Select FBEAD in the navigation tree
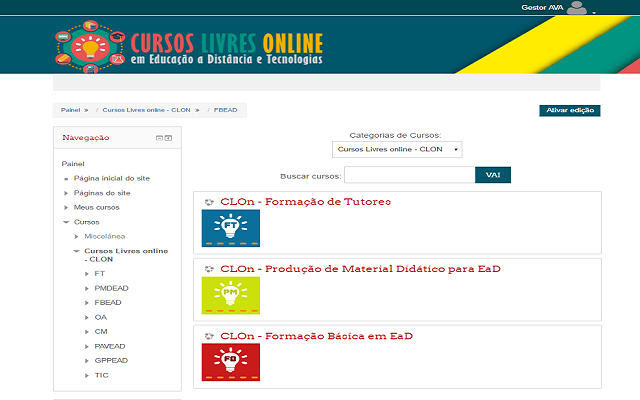This screenshot has height=400, width=640. click(108, 302)
